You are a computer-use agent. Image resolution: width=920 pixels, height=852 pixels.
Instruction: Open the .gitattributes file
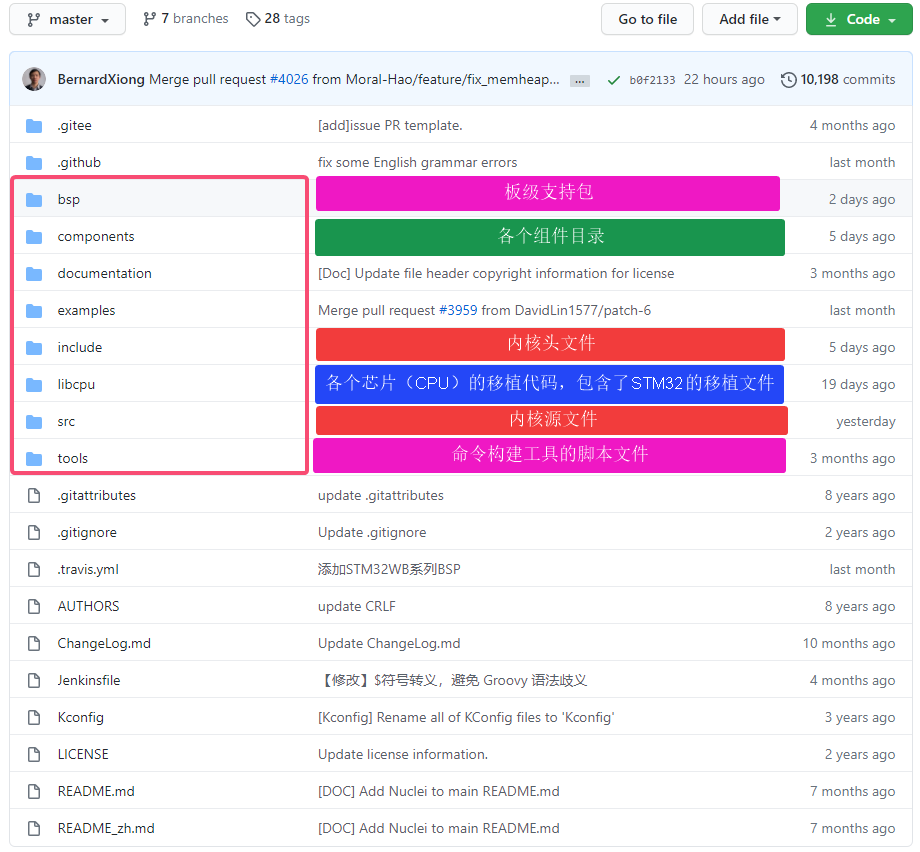pos(97,495)
